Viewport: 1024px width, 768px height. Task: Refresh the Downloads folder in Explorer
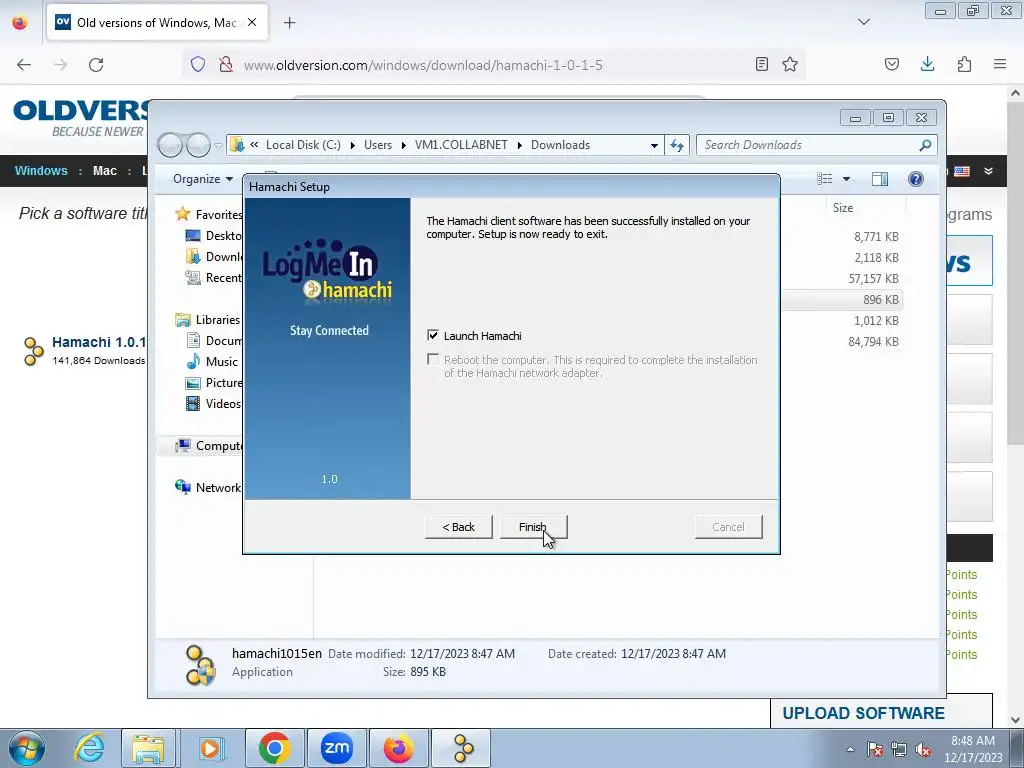tap(677, 145)
